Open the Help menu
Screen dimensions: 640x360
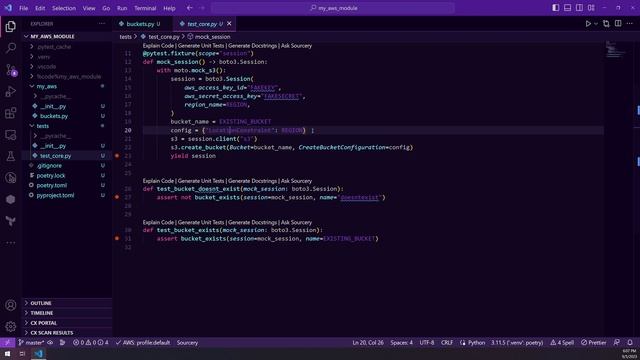(169, 8)
